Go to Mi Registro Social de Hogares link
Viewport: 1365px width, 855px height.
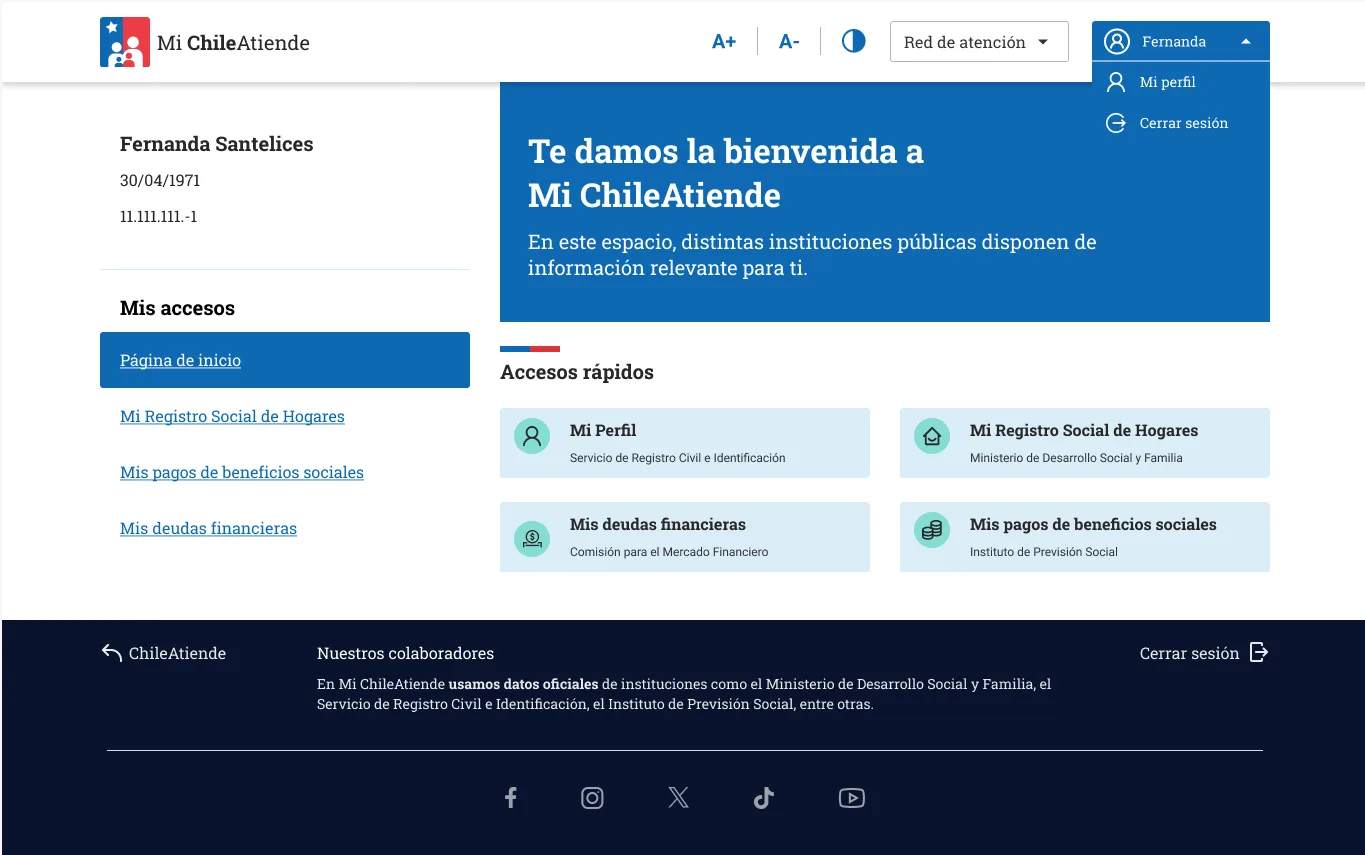(x=232, y=416)
